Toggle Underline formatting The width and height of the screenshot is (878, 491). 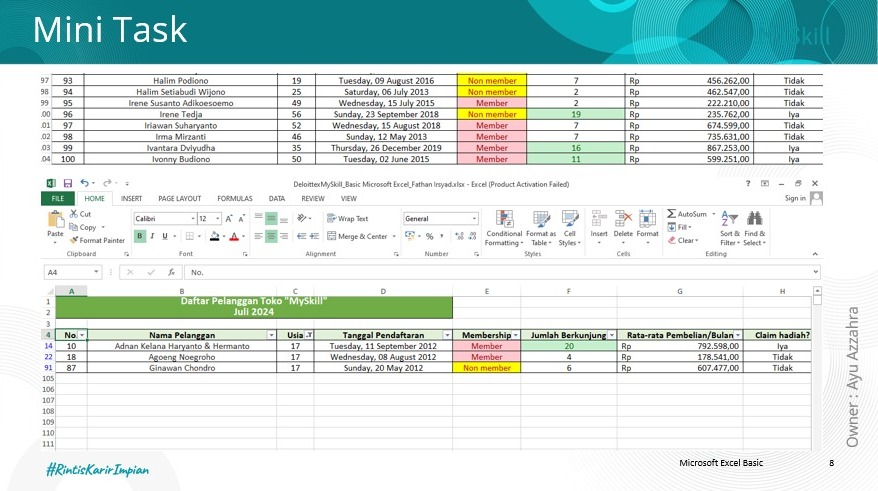pyautogui.click(x=165, y=236)
